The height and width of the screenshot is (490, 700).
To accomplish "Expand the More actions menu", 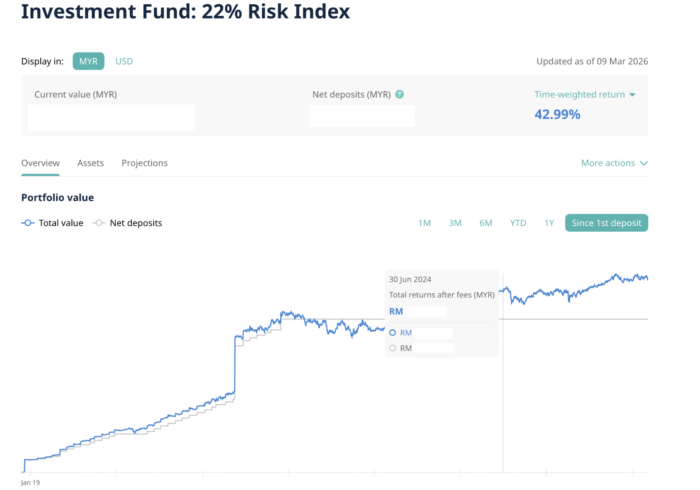I will coord(614,163).
